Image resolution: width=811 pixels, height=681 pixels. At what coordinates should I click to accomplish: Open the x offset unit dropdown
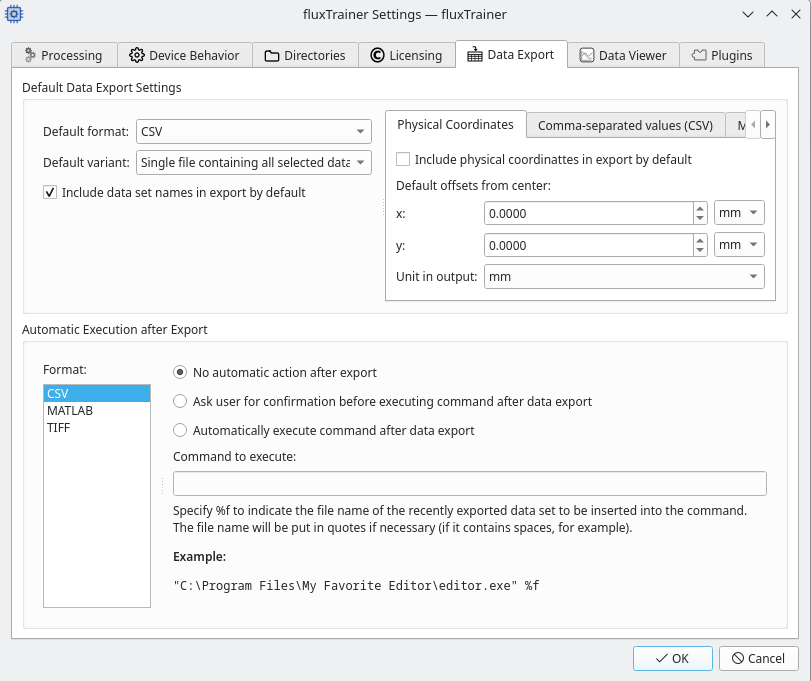[739, 213]
